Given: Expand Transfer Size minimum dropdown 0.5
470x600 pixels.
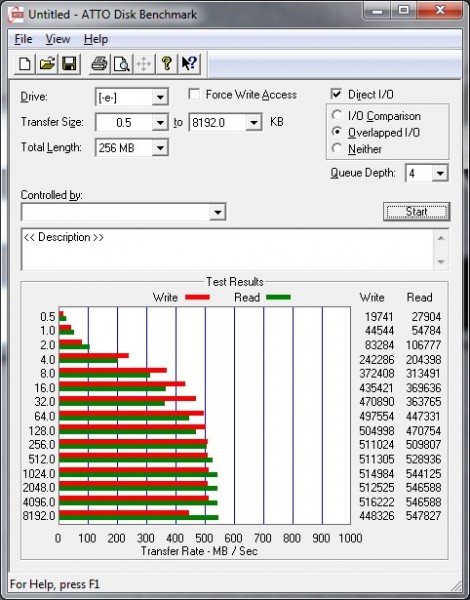Looking at the screenshot, I should point(160,123).
